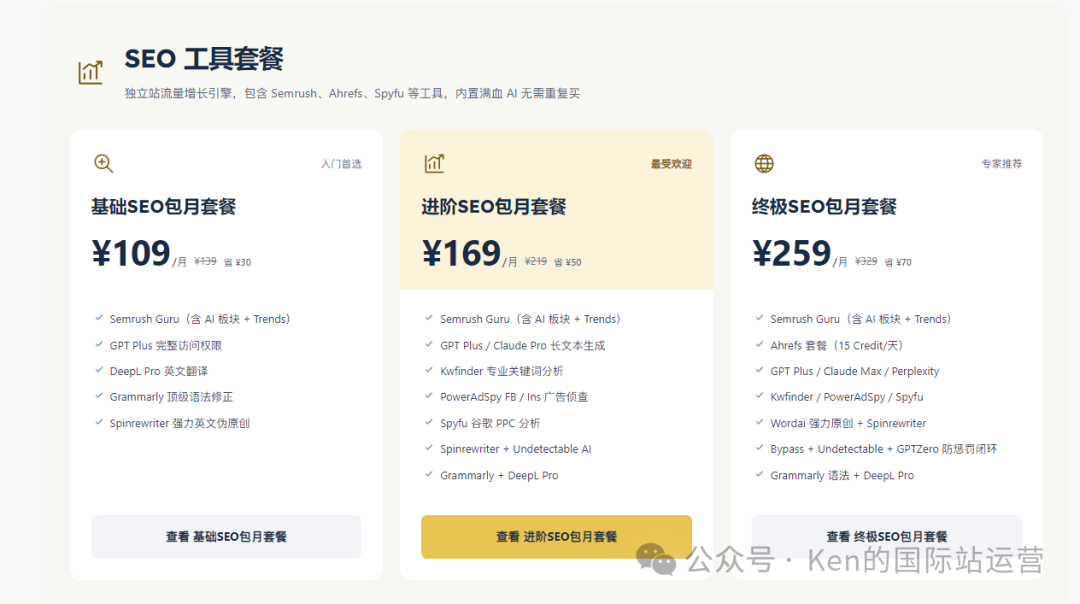Click the struck-through ¥219 price

(x=536, y=262)
